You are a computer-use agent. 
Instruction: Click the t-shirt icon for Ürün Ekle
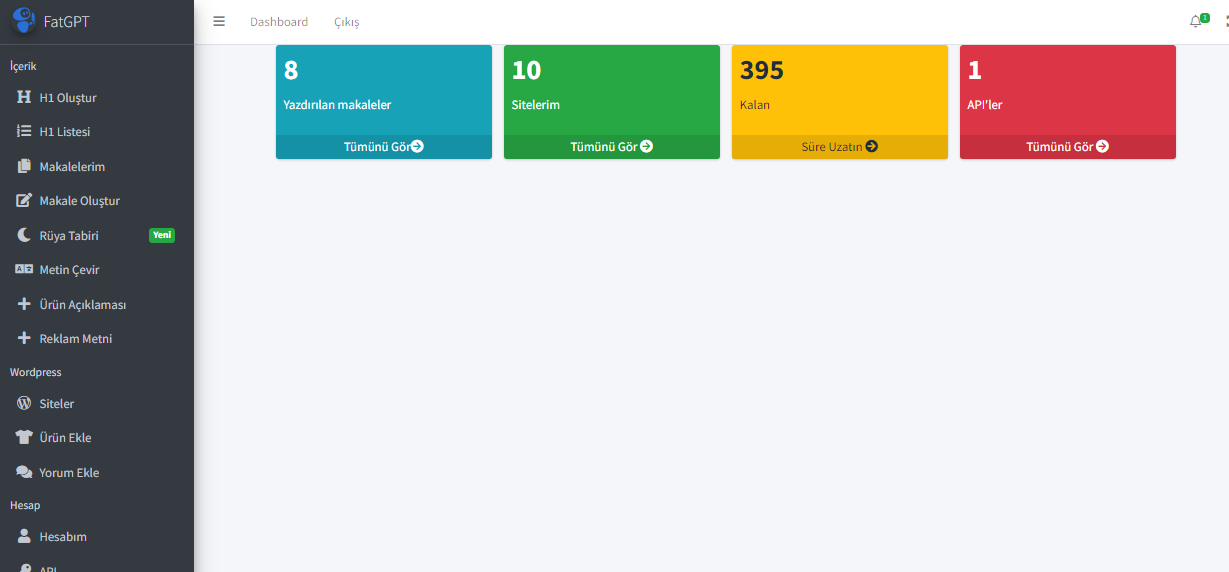pyautogui.click(x=24, y=437)
